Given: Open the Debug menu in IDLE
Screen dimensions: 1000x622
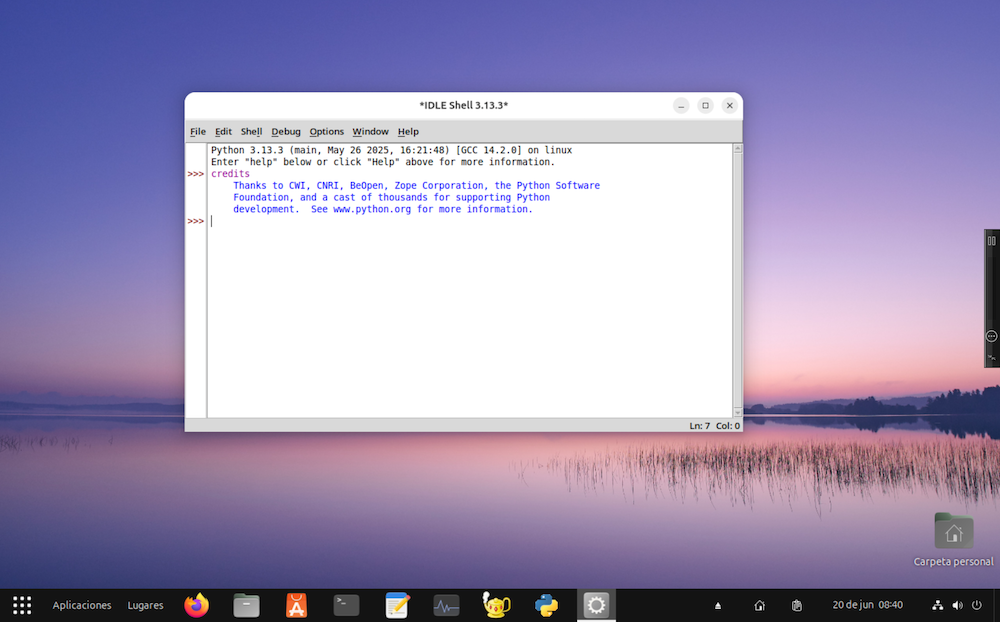Looking at the screenshot, I should tap(286, 132).
